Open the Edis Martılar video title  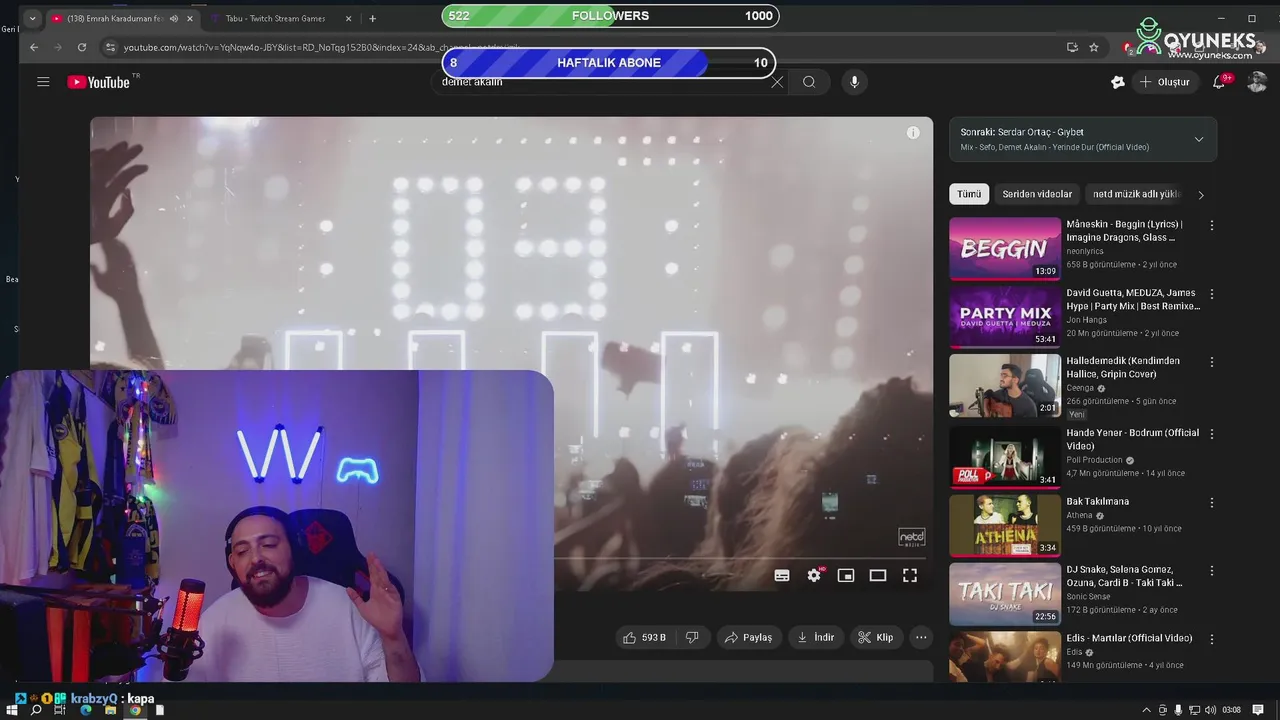coord(1129,638)
